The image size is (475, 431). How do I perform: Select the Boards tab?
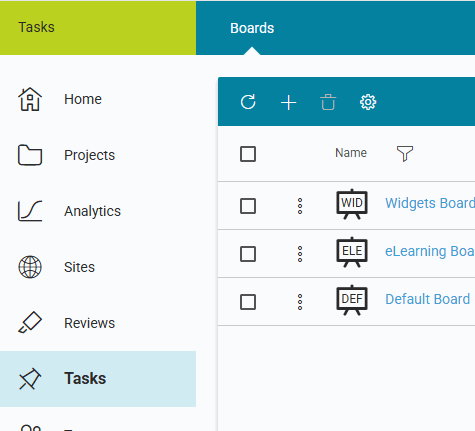(x=252, y=28)
